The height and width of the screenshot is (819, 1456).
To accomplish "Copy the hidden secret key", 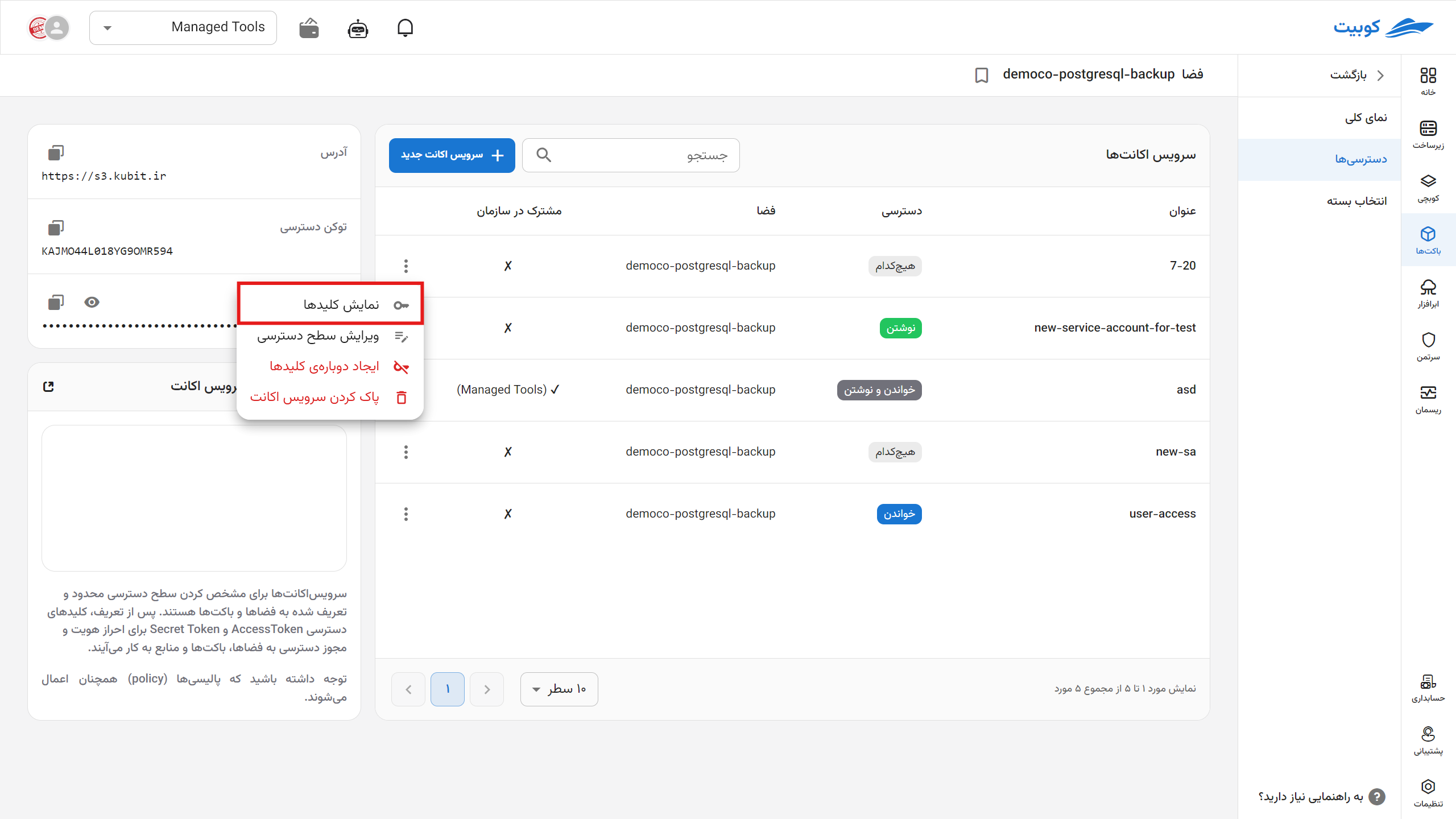I will click(x=56, y=302).
